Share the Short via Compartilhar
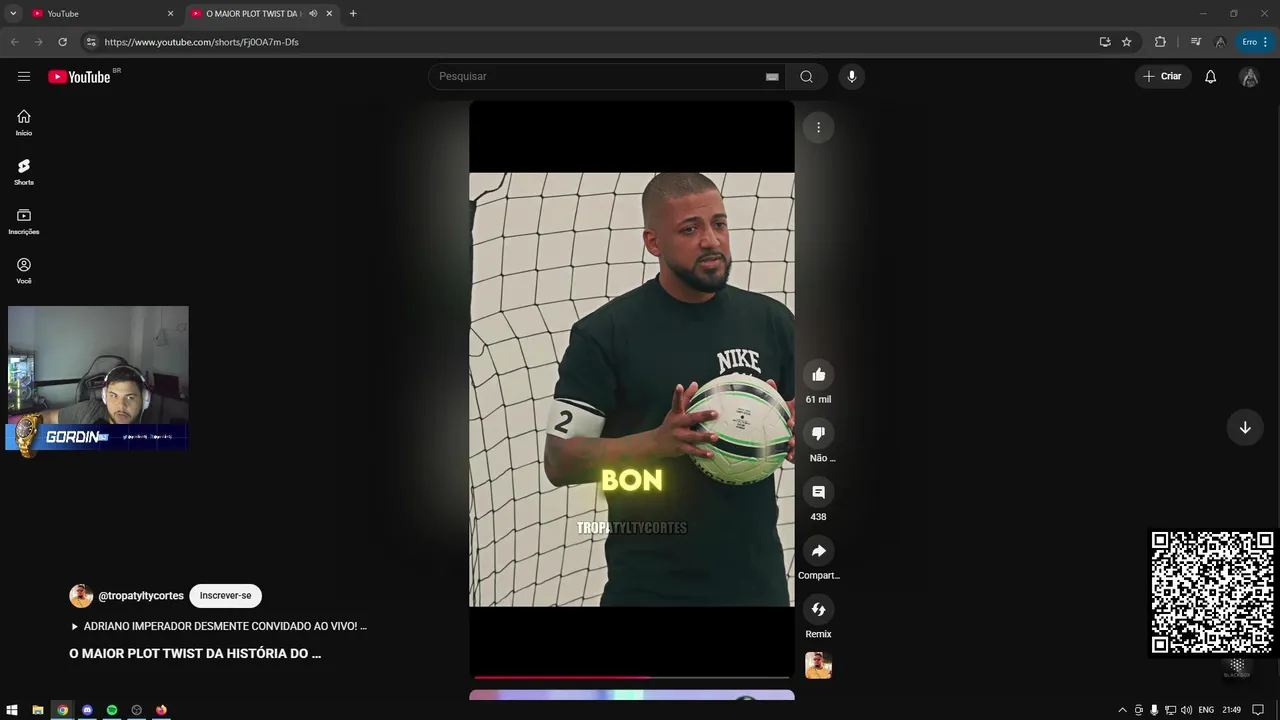The image size is (1280, 720). tap(818, 551)
